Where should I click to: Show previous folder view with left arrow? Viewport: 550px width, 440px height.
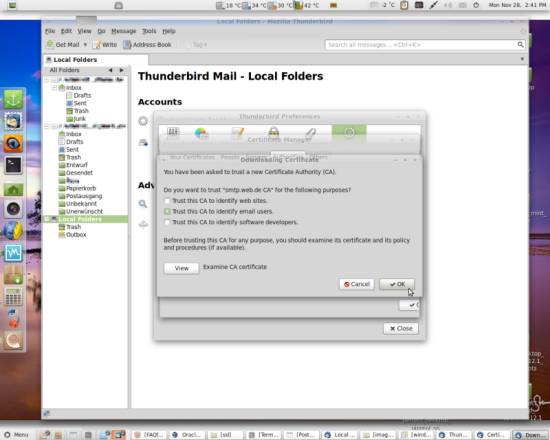coord(110,70)
